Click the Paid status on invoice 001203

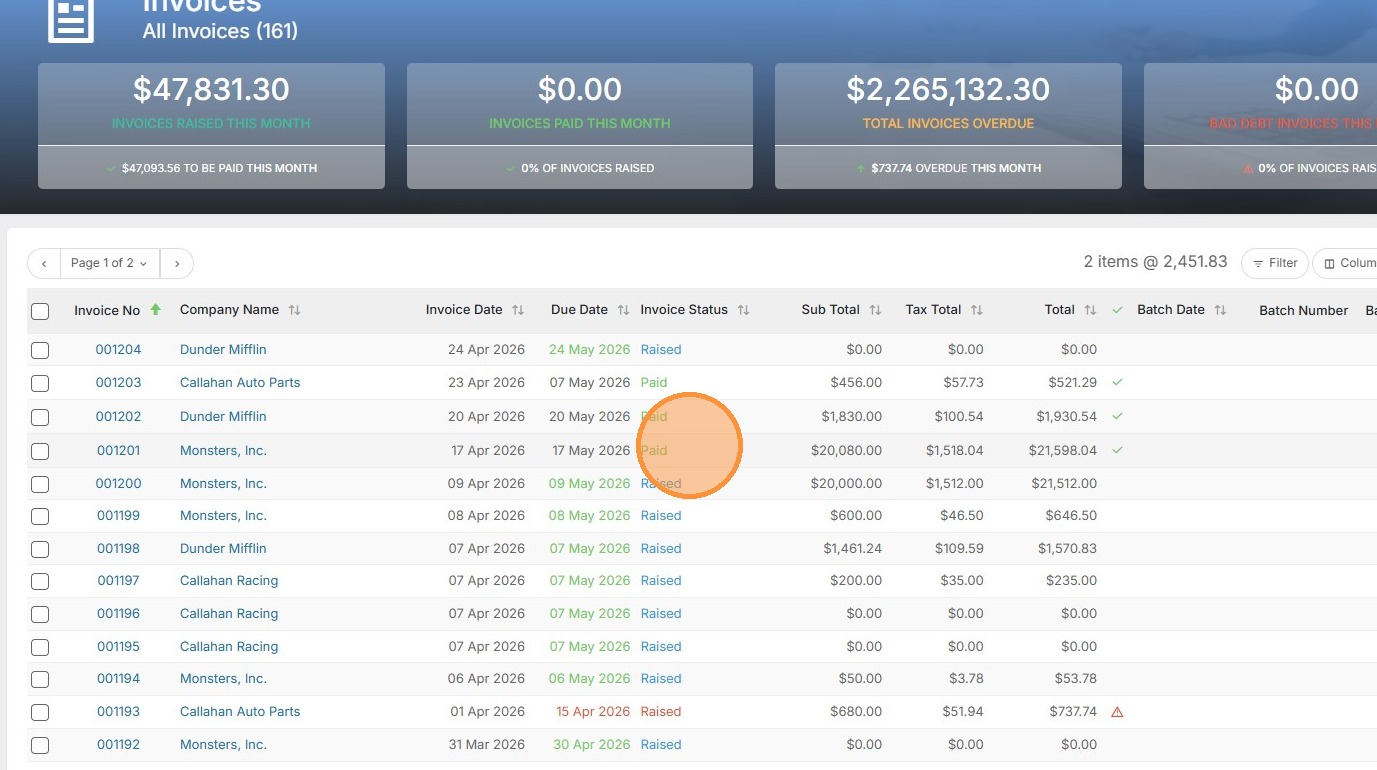point(654,382)
